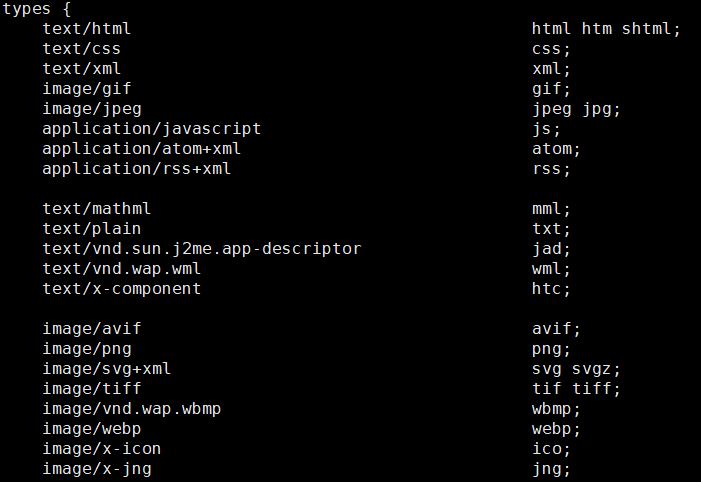Click the txt extension value
This screenshot has height=482, width=701.
click(546, 229)
